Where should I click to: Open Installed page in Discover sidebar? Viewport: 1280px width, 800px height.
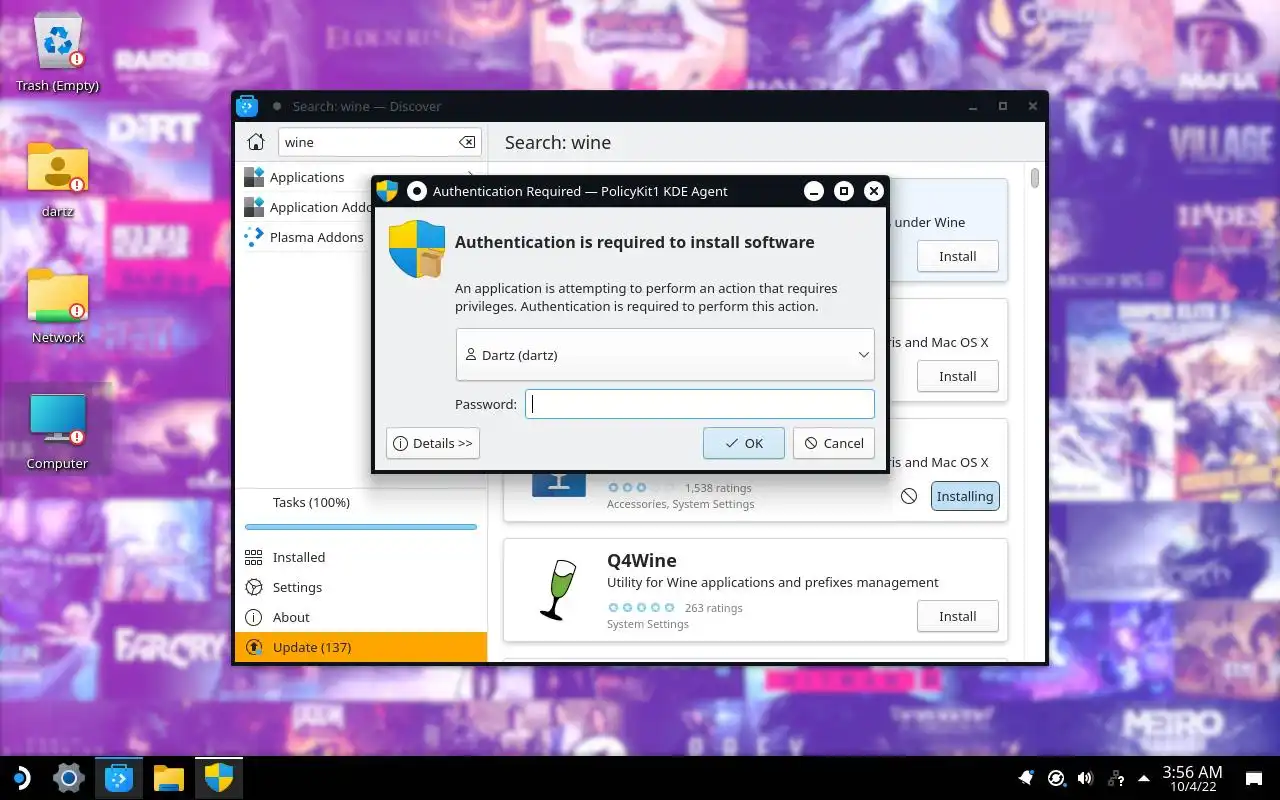click(360, 557)
